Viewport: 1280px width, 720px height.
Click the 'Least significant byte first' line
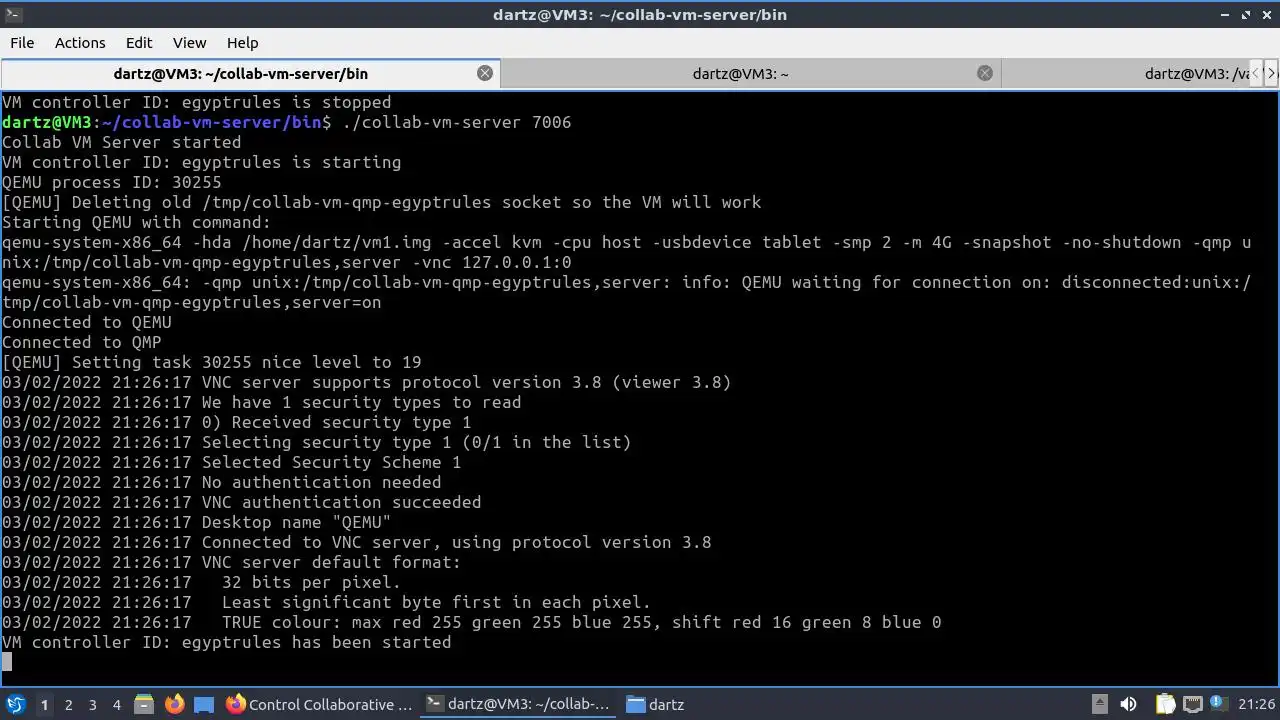(x=327, y=602)
